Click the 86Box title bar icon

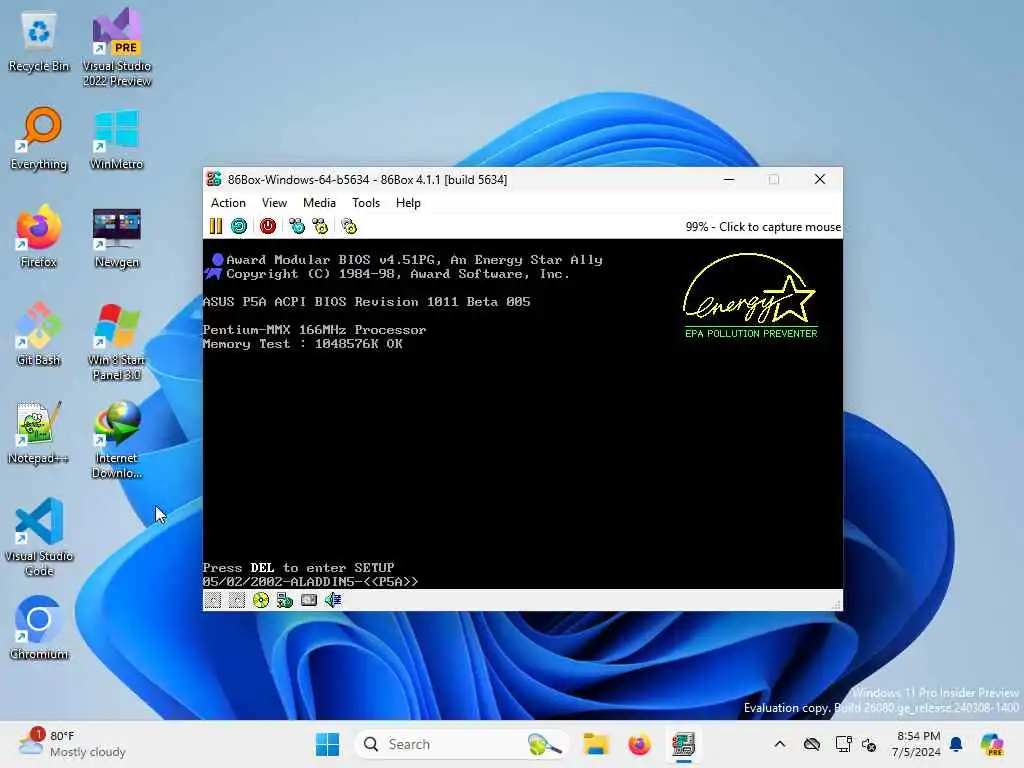point(214,179)
